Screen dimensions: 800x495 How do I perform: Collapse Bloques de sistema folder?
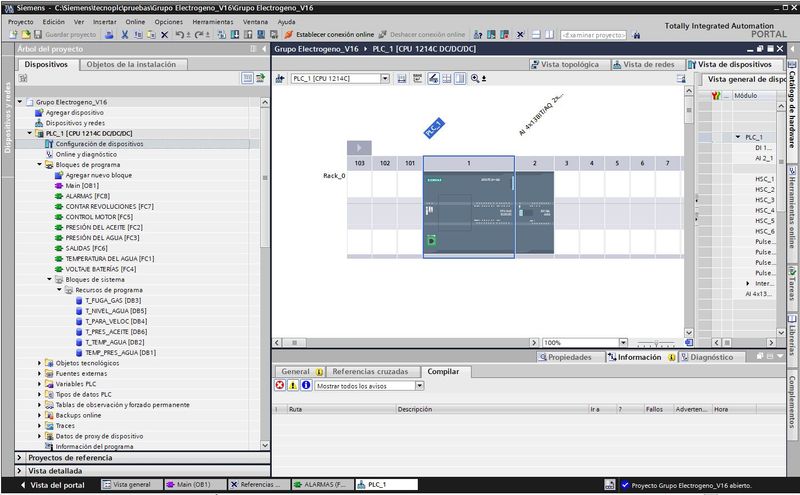coord(49,279)
